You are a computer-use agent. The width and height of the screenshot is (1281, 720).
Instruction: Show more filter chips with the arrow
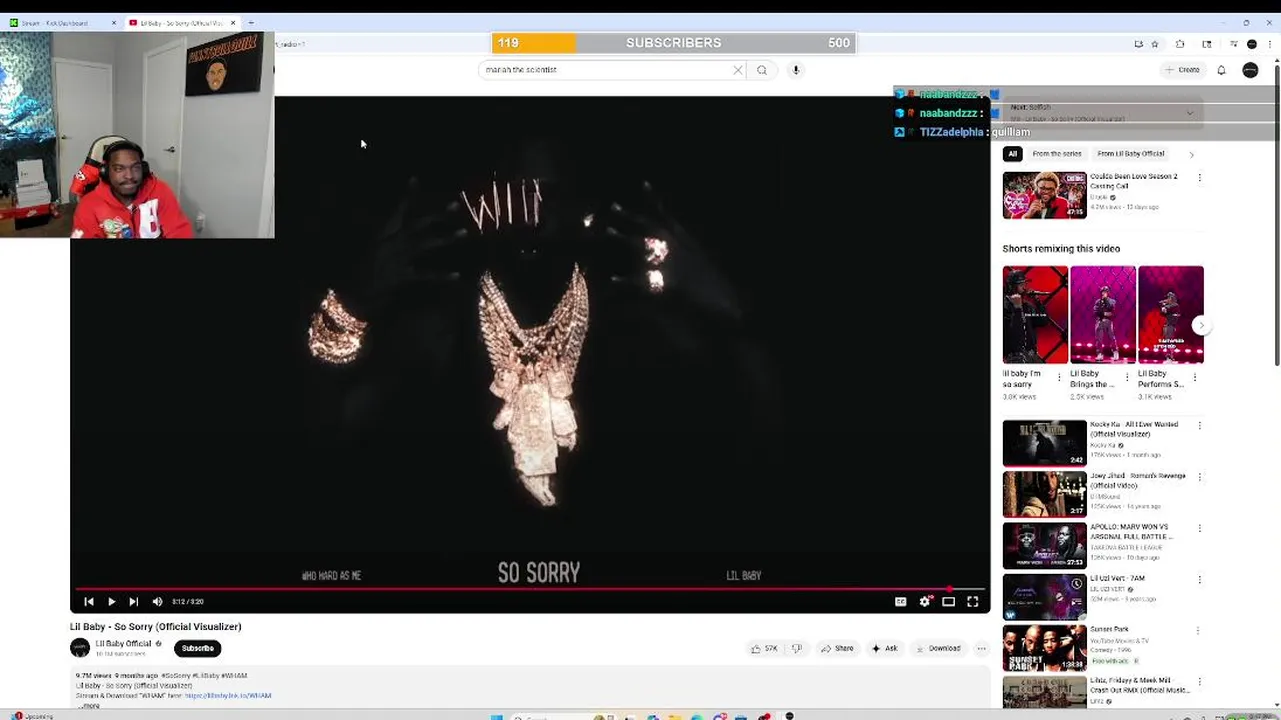[1191, 155]
